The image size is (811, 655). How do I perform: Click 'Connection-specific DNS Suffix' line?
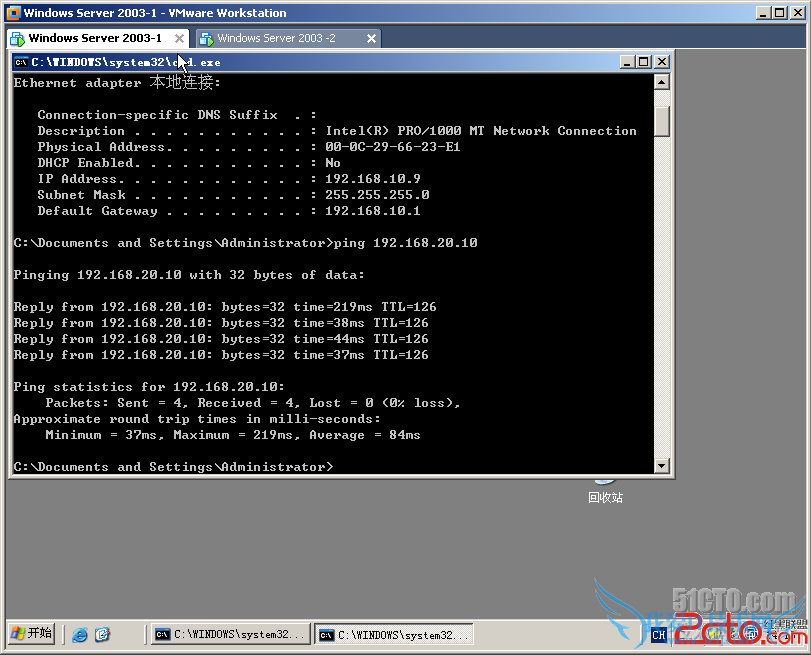pyautogui.click(x=177, y=114)
